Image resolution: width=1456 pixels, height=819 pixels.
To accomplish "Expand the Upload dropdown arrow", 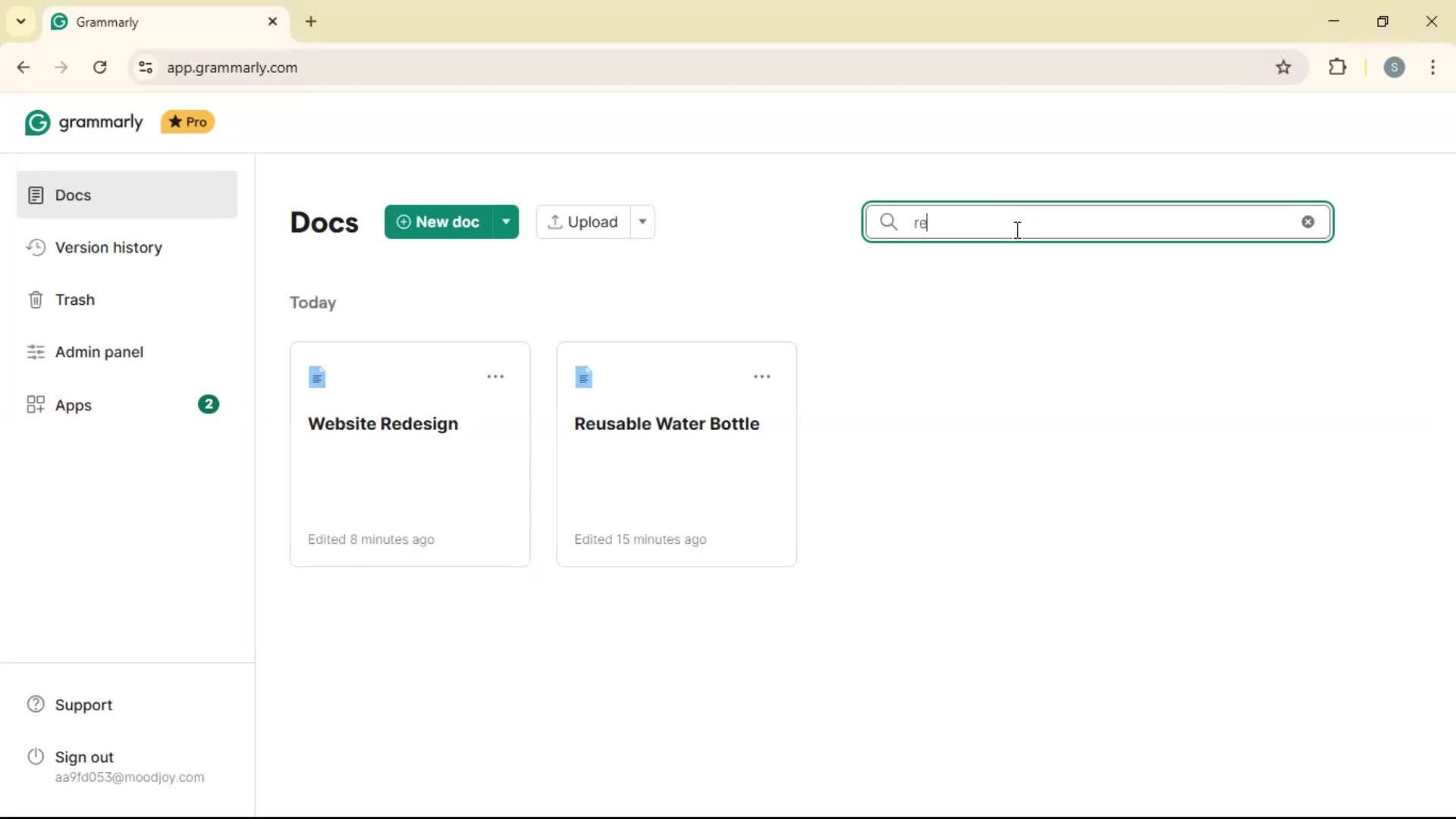I will [642, 221].
